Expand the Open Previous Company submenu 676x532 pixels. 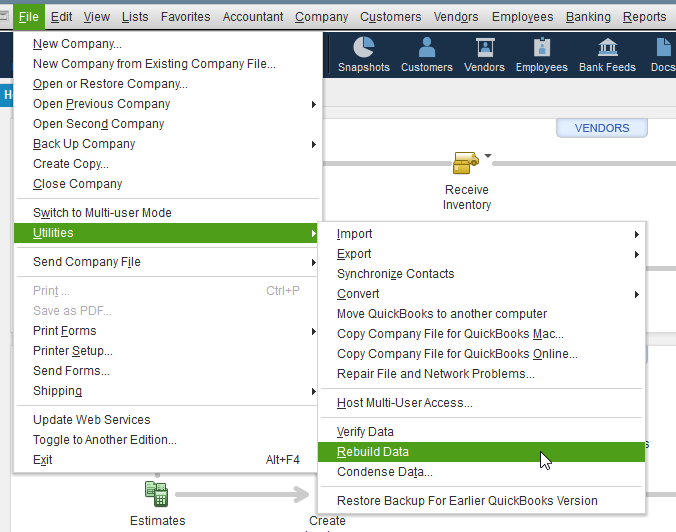(314, 104)
